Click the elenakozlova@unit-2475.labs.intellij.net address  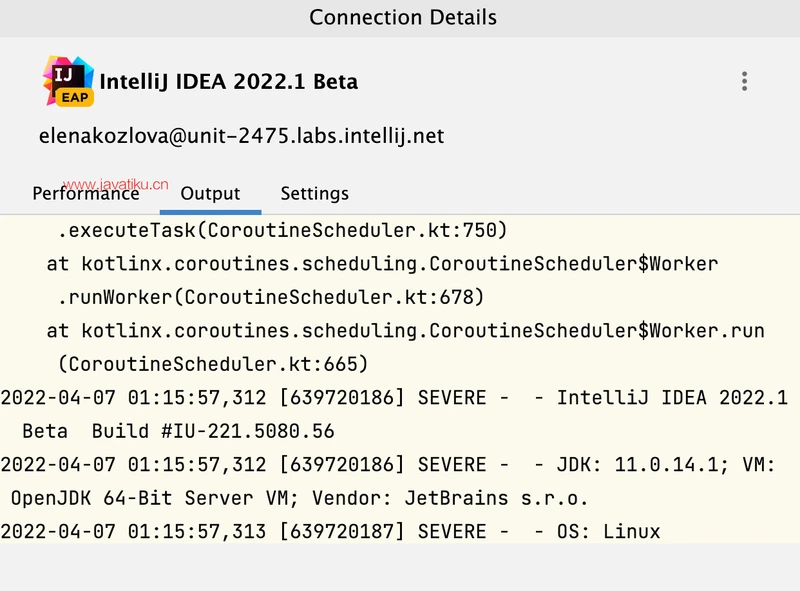pos(241,136)
